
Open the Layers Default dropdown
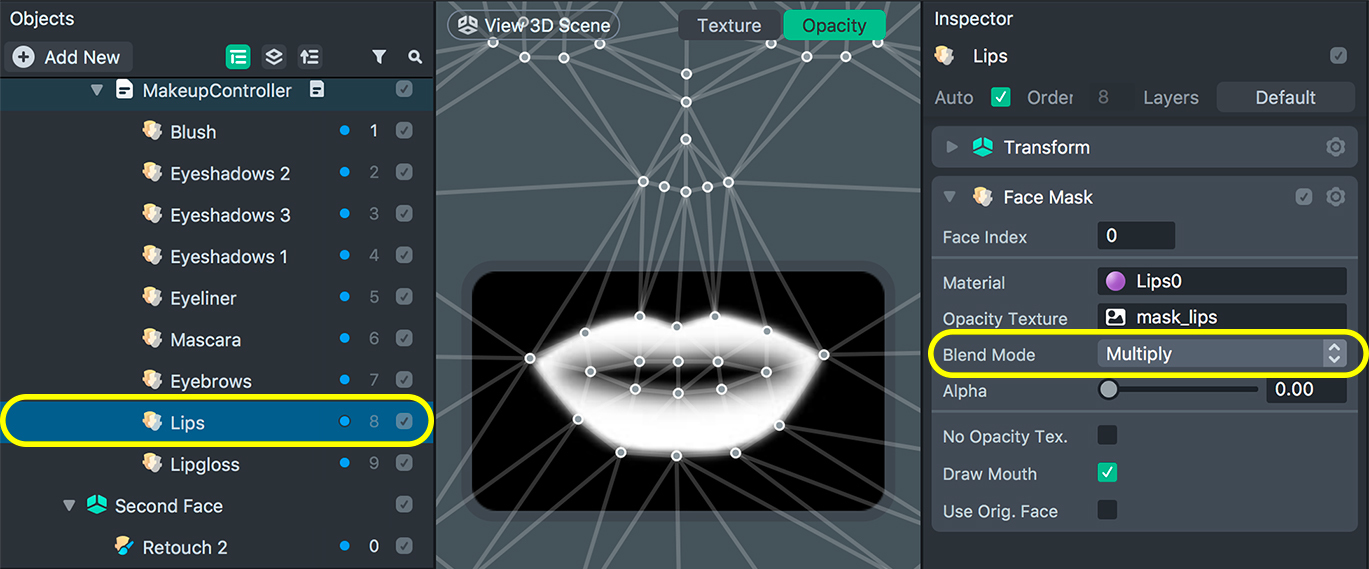pos(1285,97)
